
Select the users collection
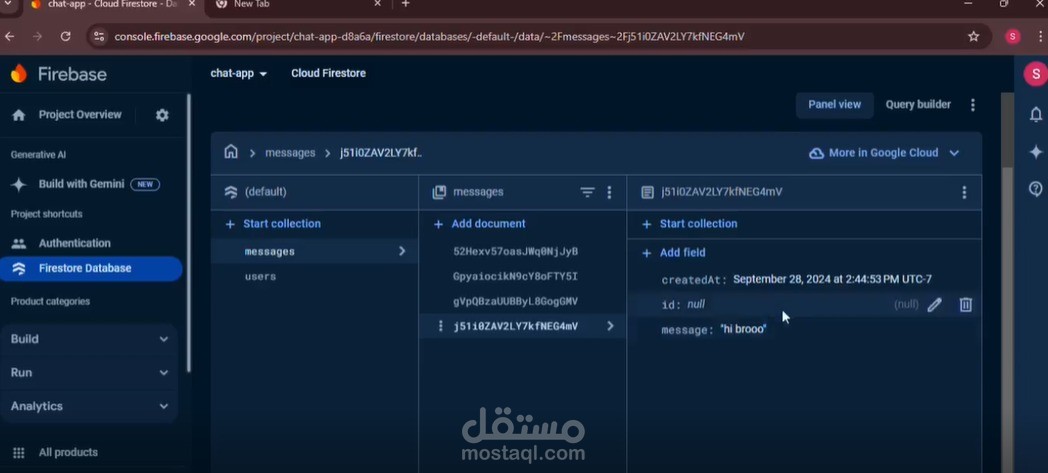tap(314, 277)
